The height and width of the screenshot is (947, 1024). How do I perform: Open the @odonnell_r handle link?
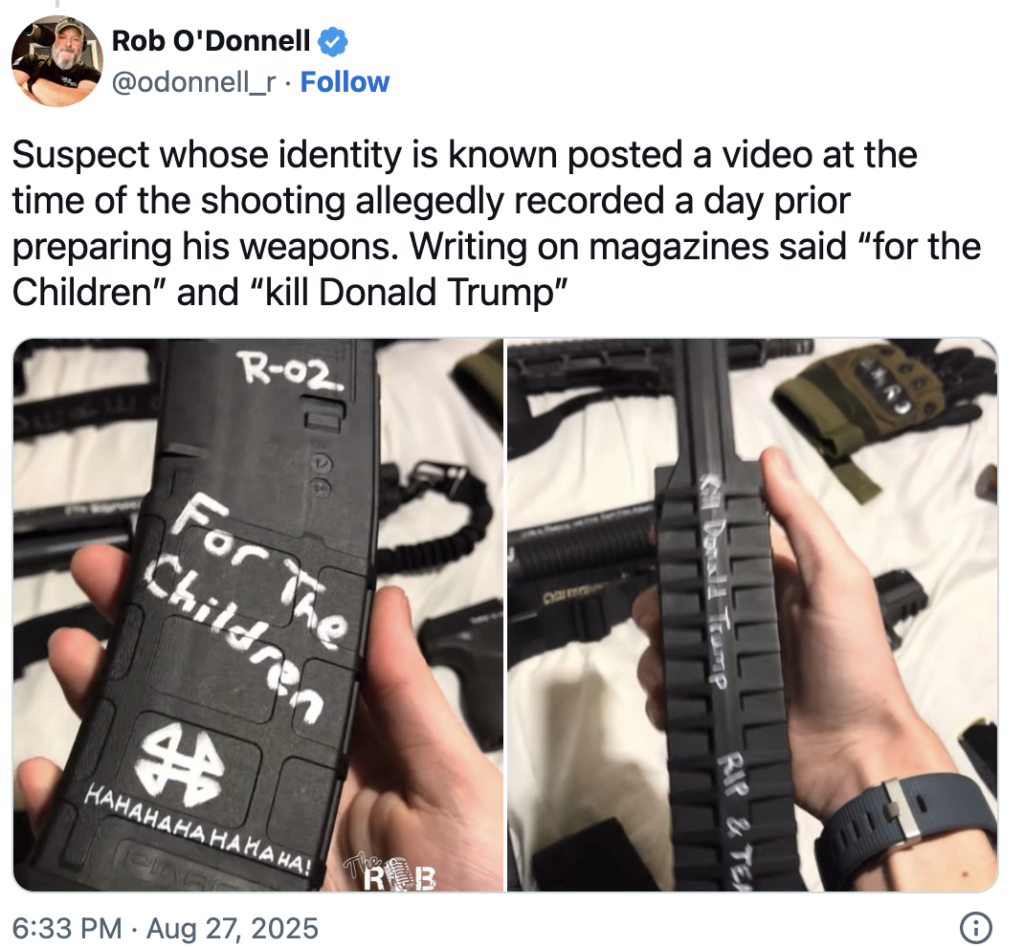point(194,83)
